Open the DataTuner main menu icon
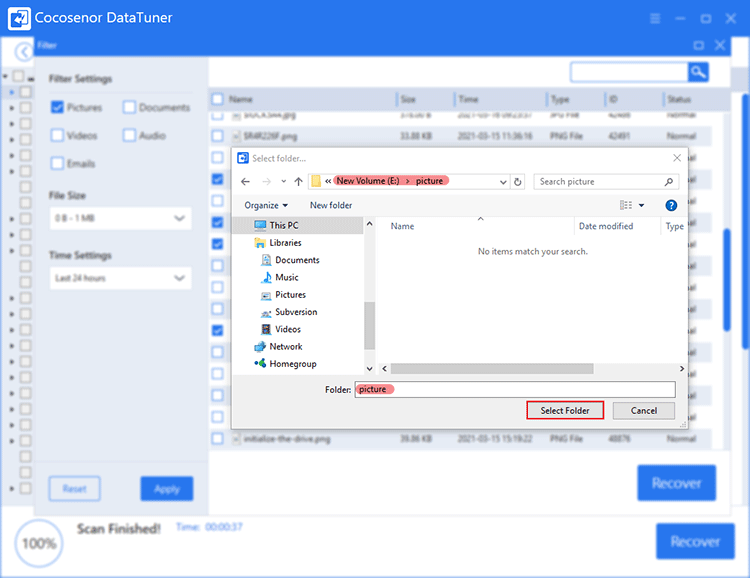The height and width of the screenshot is (578, 750). coord(655,18)
